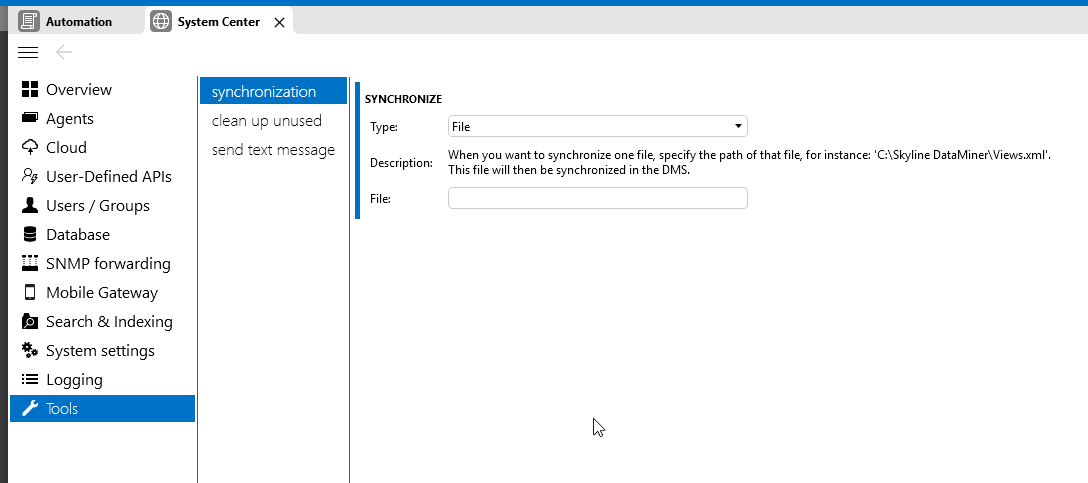Go back with the arrow button
Viewport: 1088px width, 483px height.
click(x=64, y=52)
